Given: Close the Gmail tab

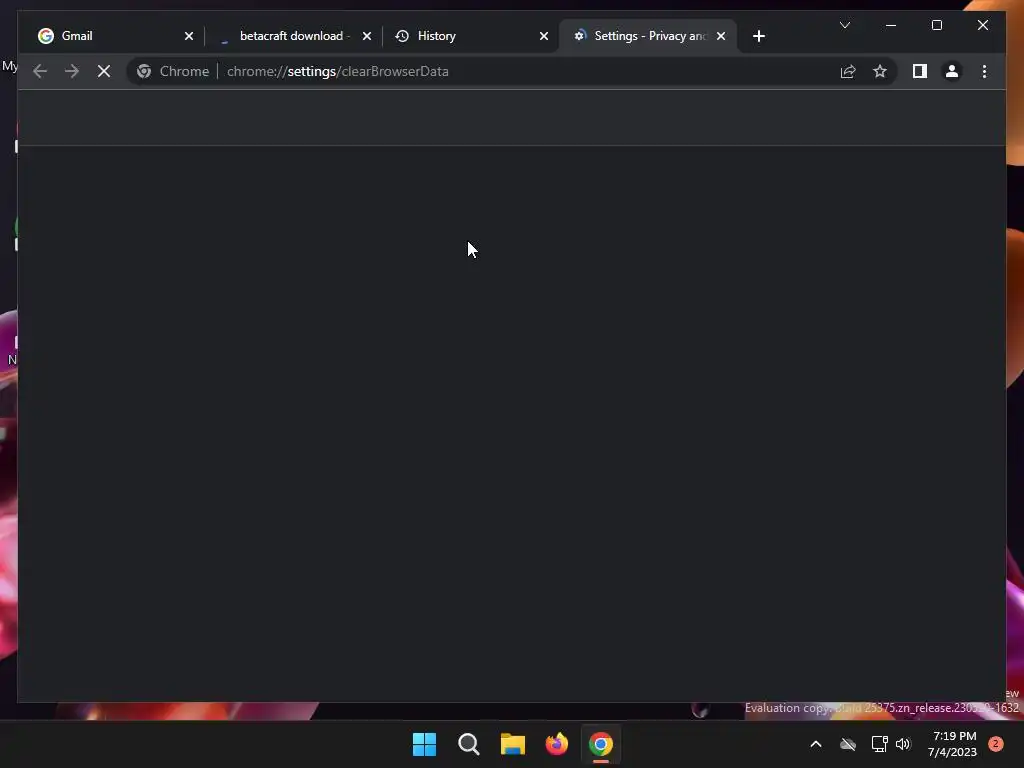Looking at the screenshot, I should 189,36.
